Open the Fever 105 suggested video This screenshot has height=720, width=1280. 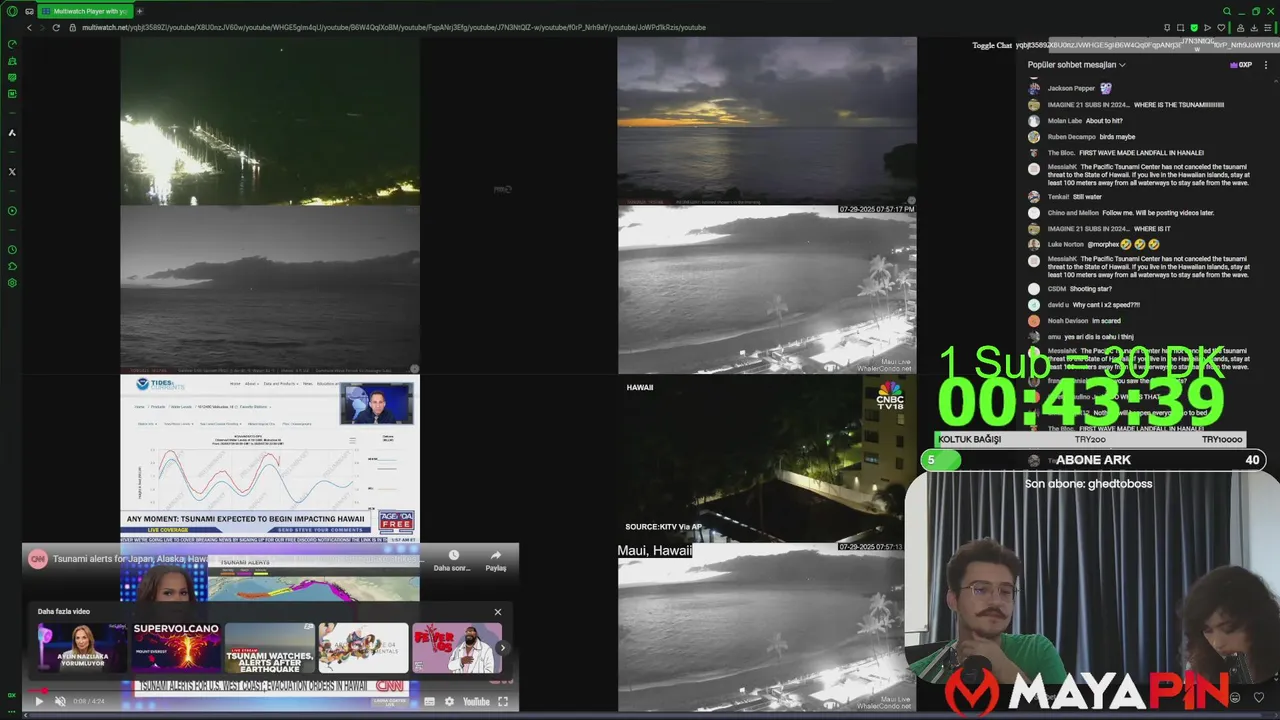click(457, 647)
